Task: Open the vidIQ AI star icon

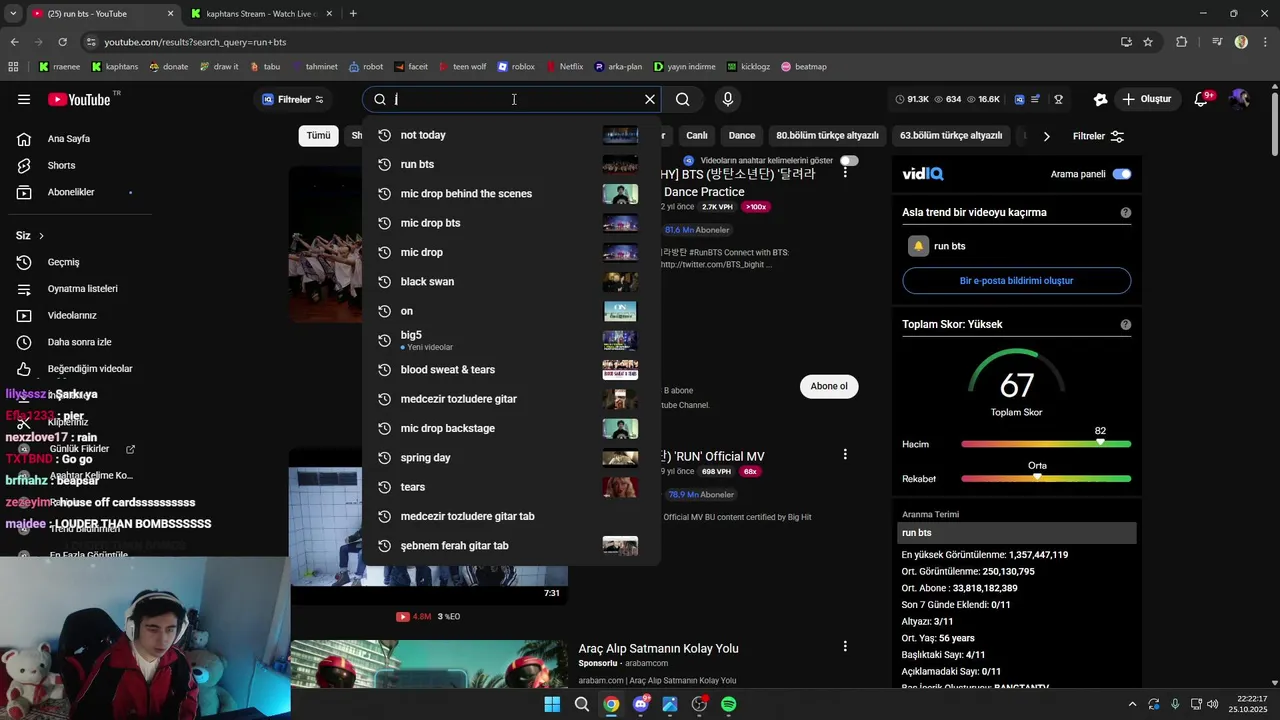Action: 1100,99
